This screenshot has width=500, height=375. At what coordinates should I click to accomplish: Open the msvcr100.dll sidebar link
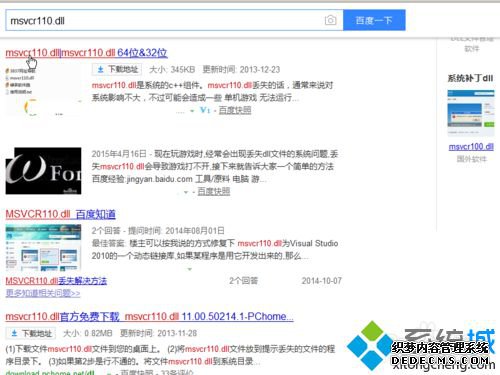pyautogui.click(x=471, y=147)
